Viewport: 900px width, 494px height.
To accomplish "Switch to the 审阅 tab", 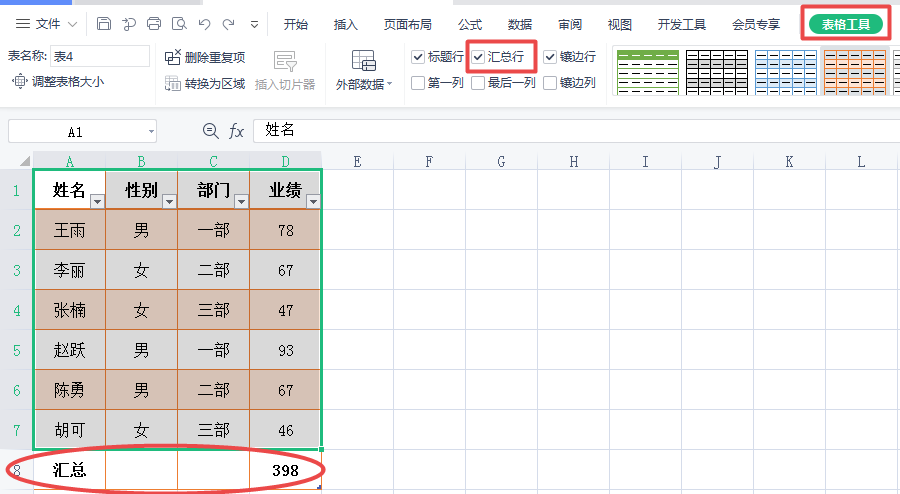I will [570, 24].
